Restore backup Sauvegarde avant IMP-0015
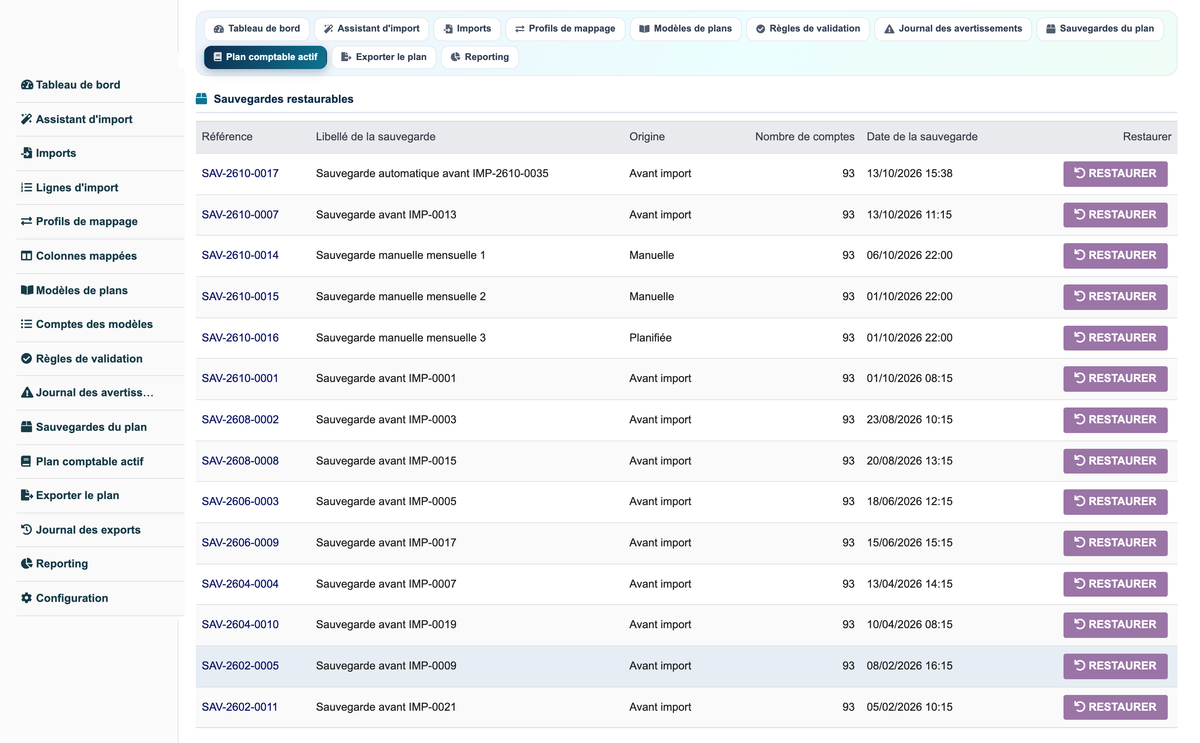This screenshot has height=743, width=1200. pos(1115,461)
